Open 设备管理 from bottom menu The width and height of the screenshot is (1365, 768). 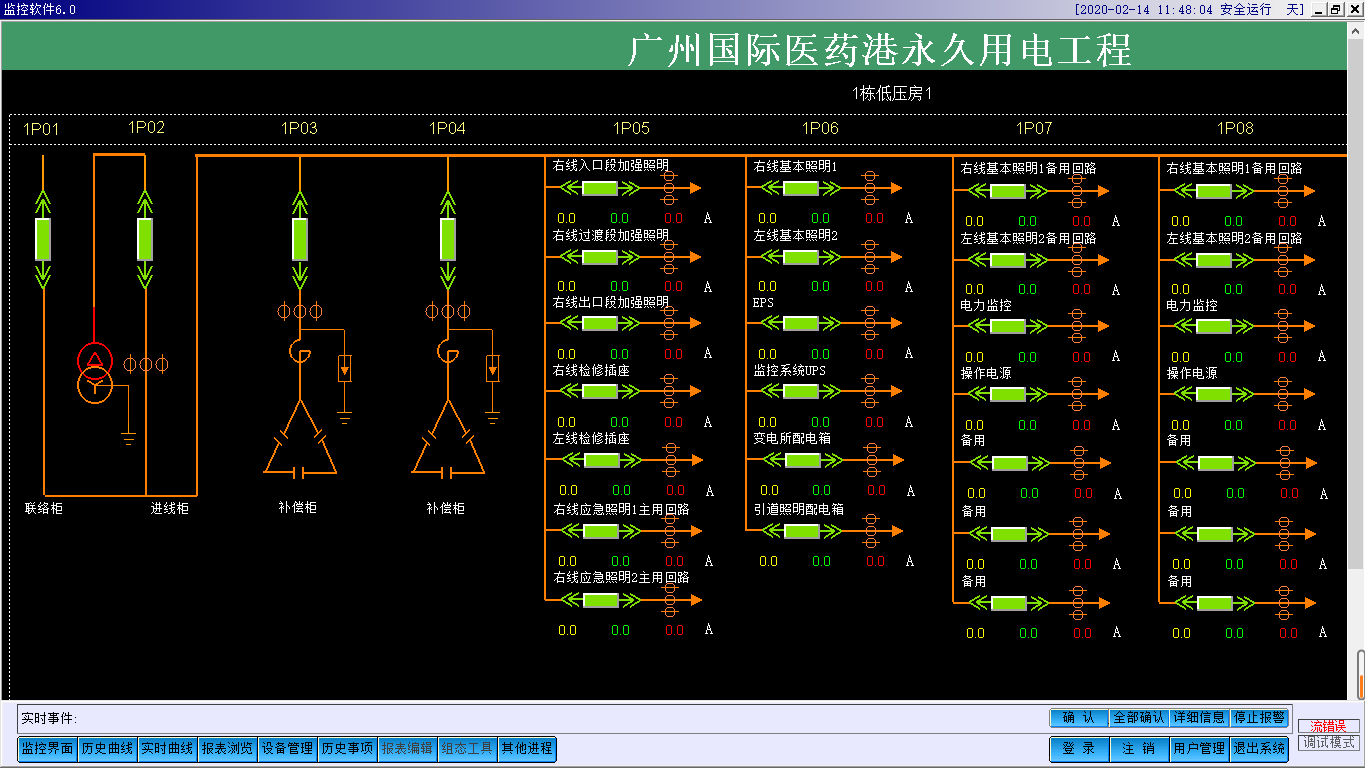(x=287, y=748)
